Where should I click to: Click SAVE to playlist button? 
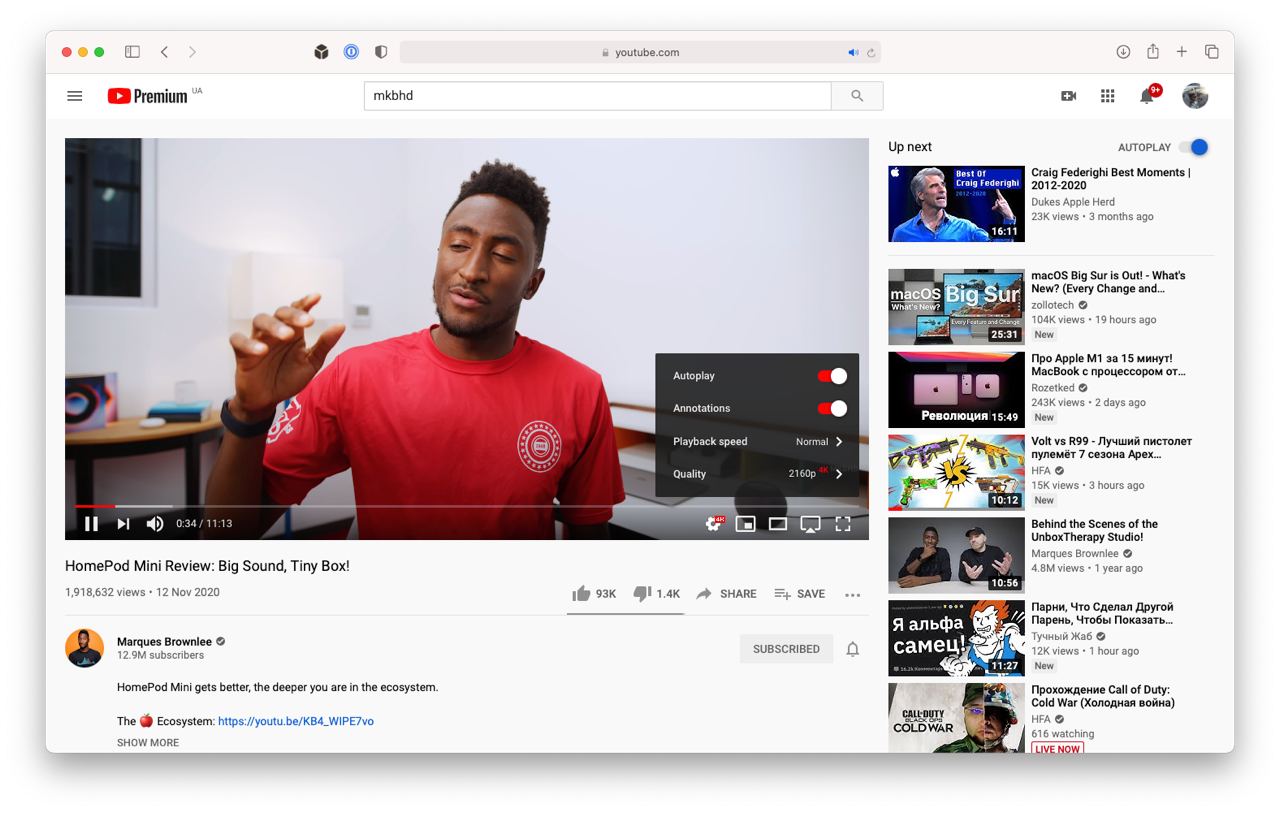point(800,593)
